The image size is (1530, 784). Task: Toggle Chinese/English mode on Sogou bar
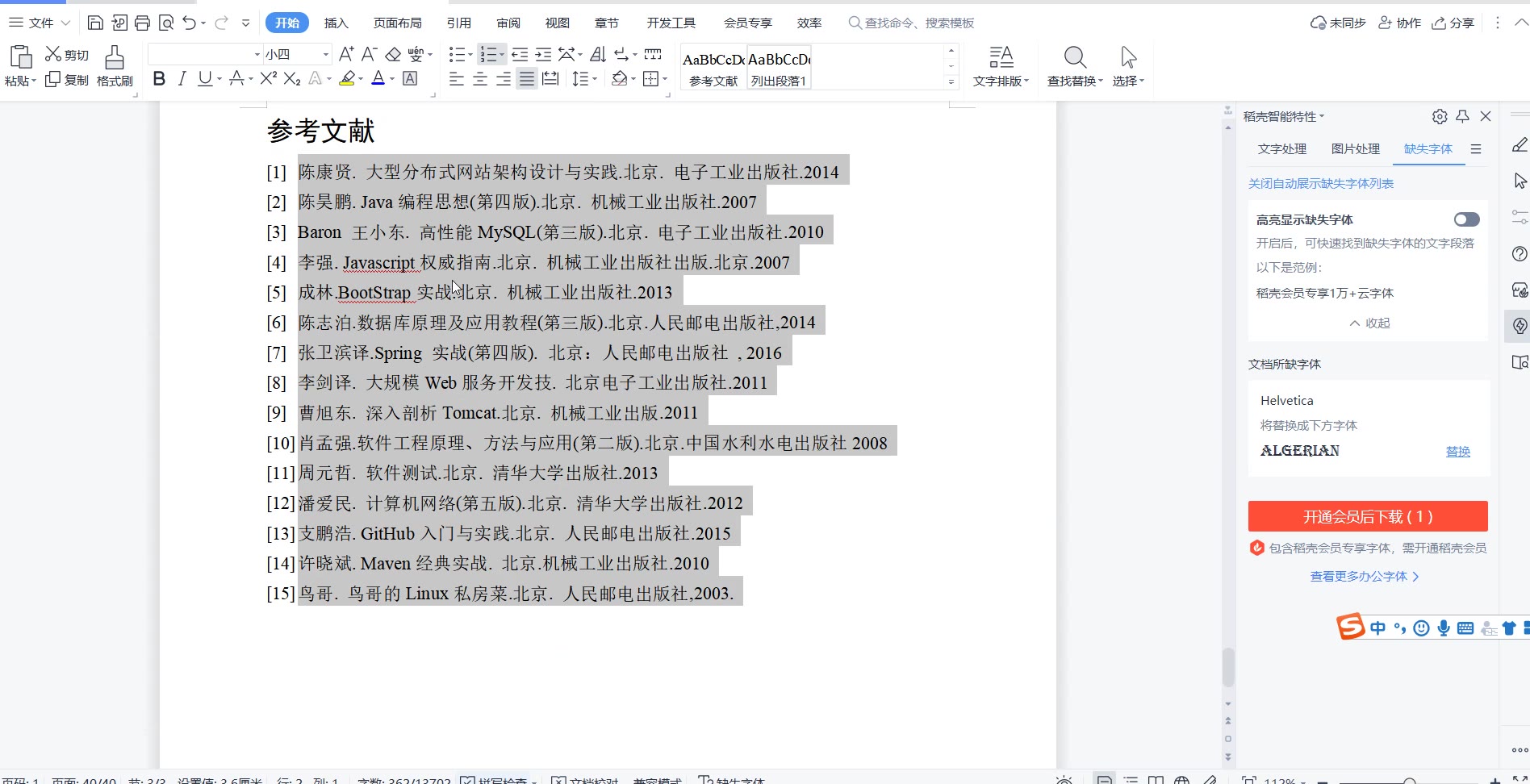[x=1377, y=628]
